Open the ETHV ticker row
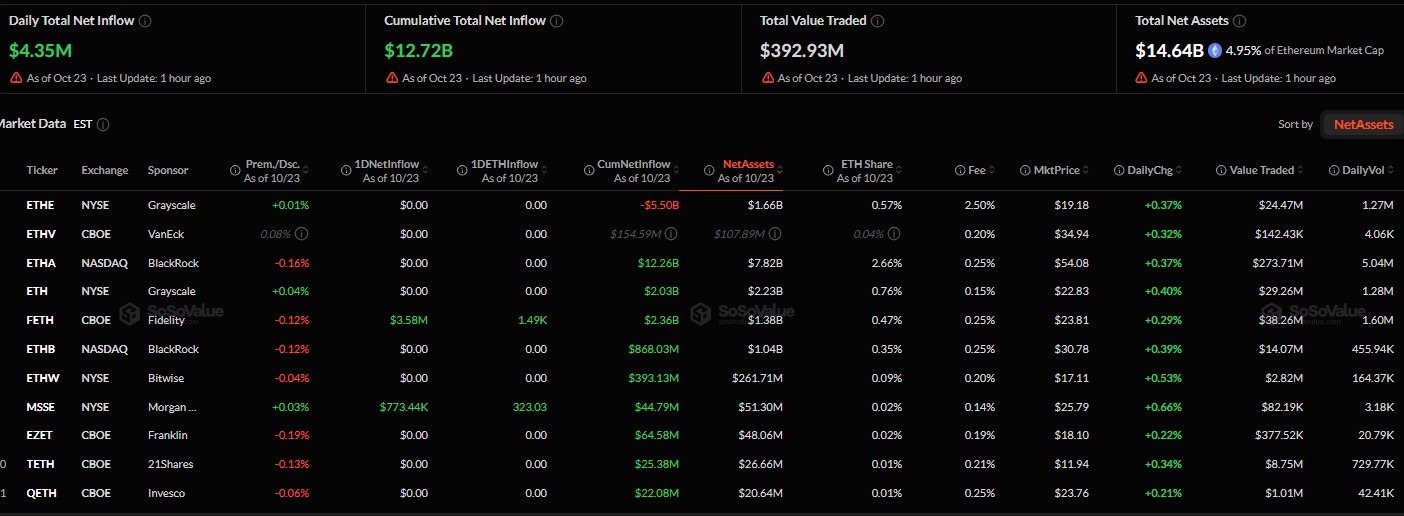Viewport: 1404px width, 516px height. click(x=42, y=234)
